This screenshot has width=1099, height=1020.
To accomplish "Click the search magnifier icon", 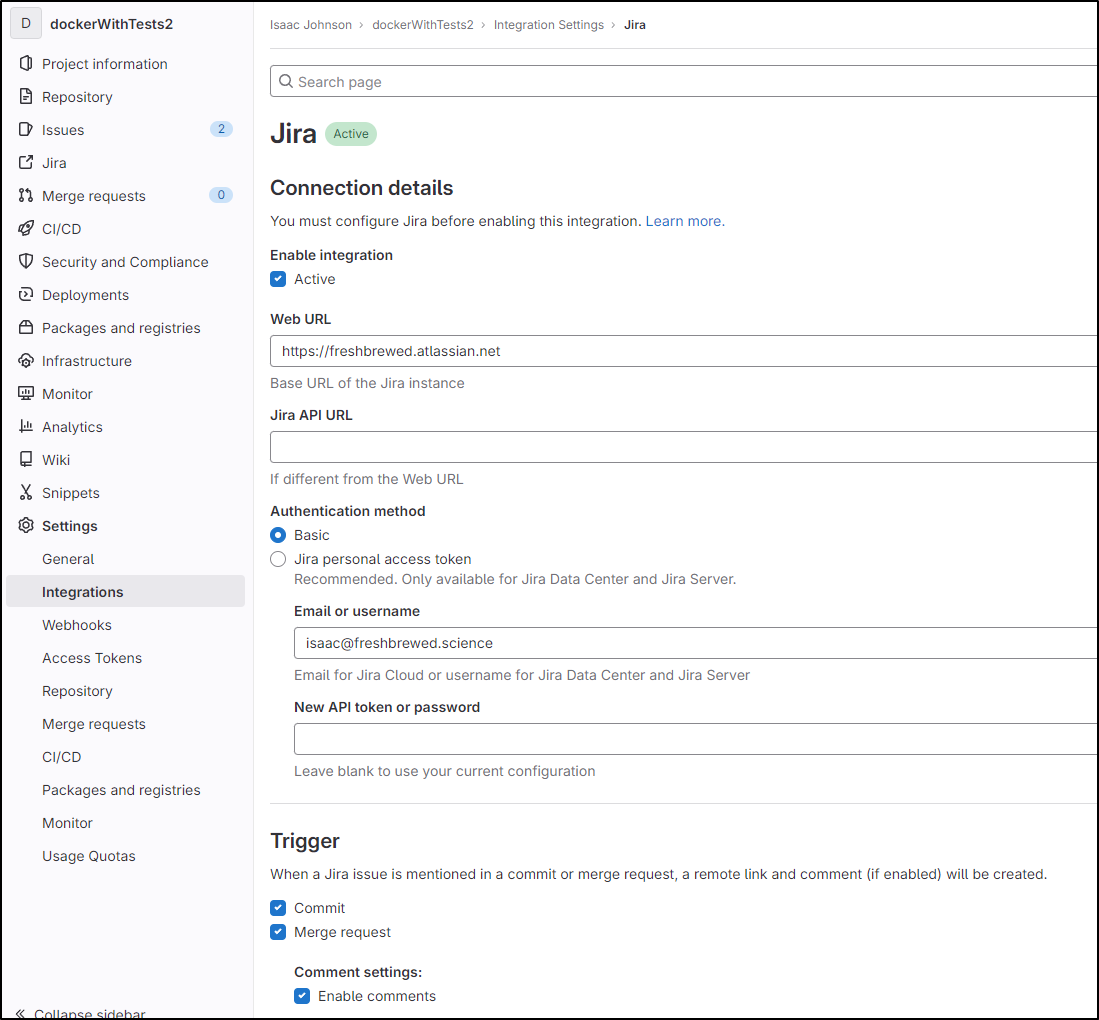I will 285,81.
